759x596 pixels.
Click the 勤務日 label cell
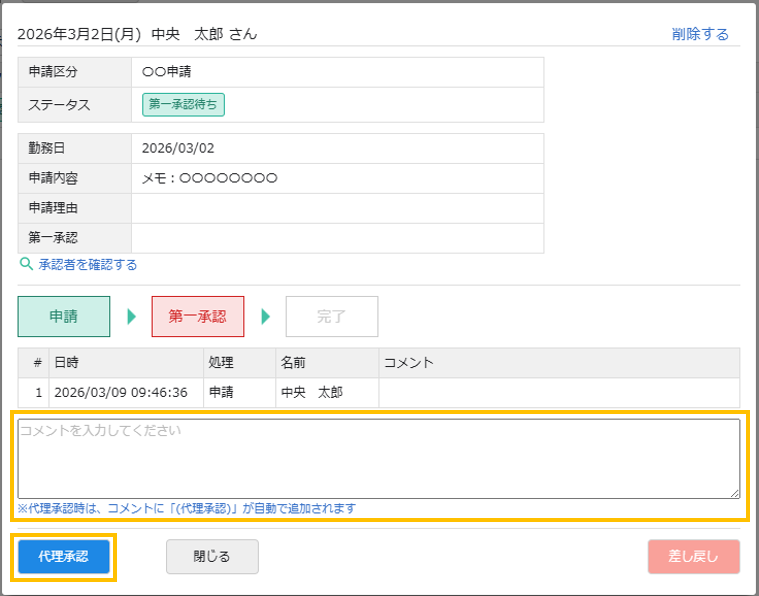(x=75, y=148)
